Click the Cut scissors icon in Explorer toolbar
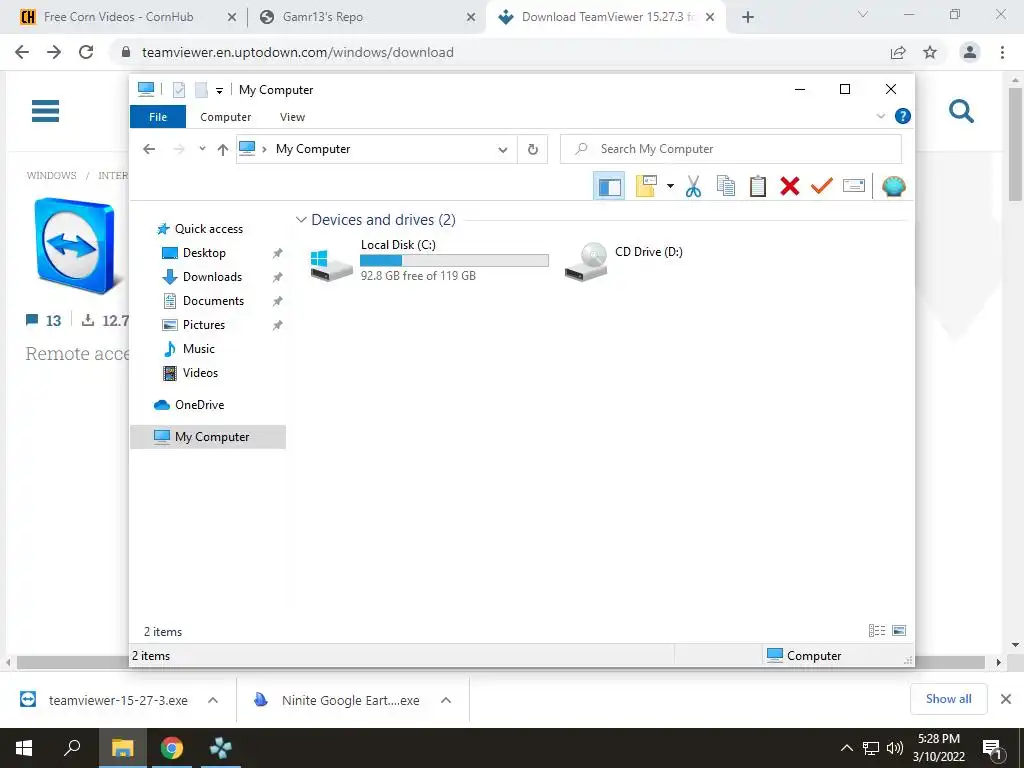The height and width of the screenshot is (768, 1024). (694, 187)
